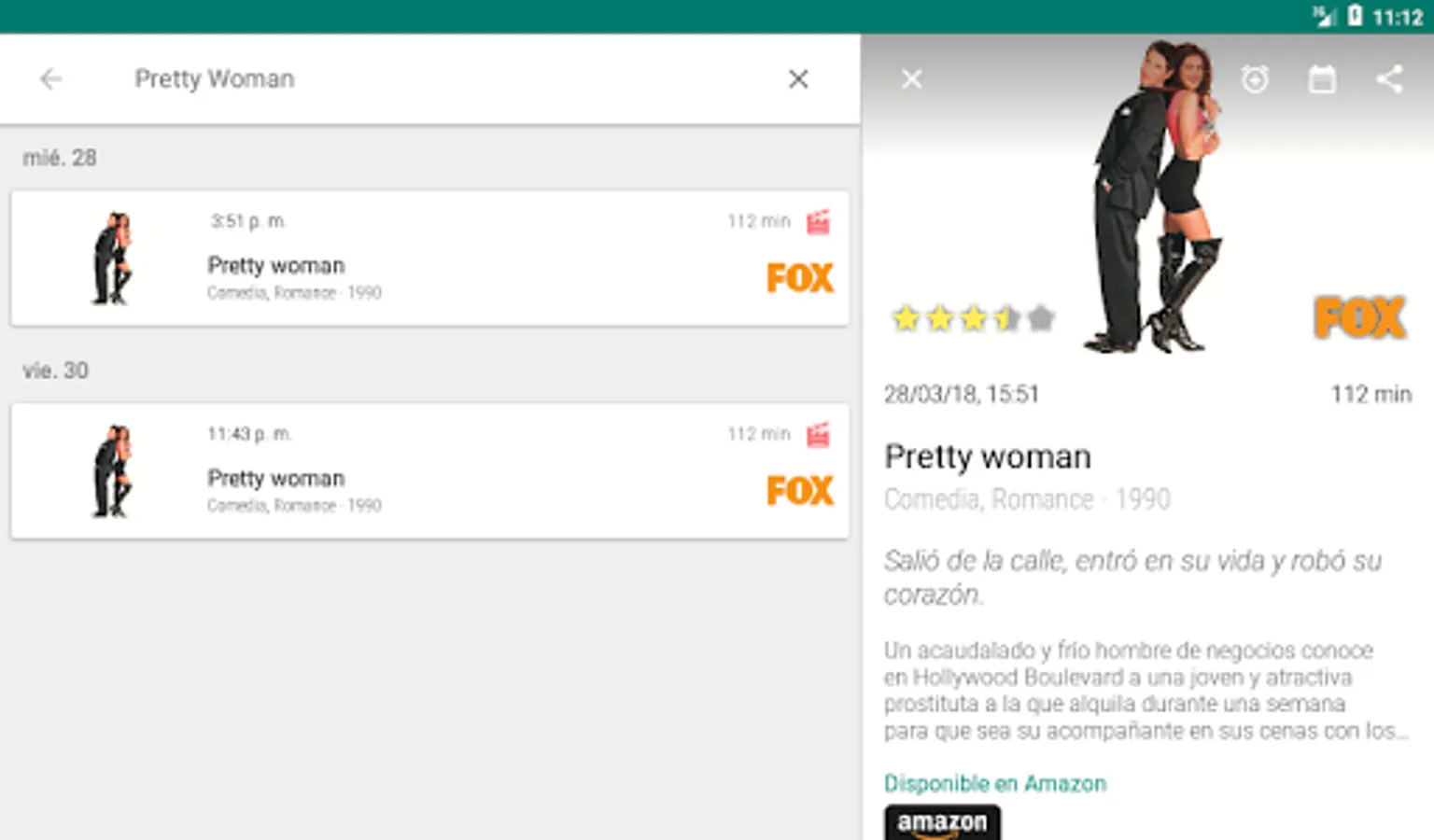
Task: Click movie poster thumbnail in 3:51 p. m. card
Action: [112, 259]
